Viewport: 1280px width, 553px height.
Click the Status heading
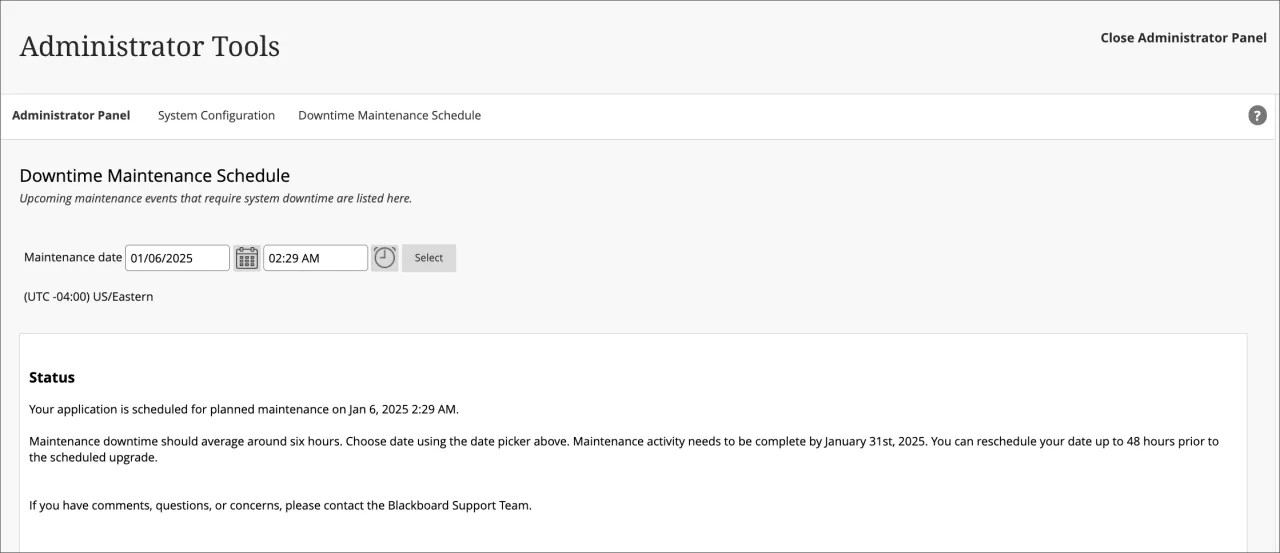(x=52, y=378)
